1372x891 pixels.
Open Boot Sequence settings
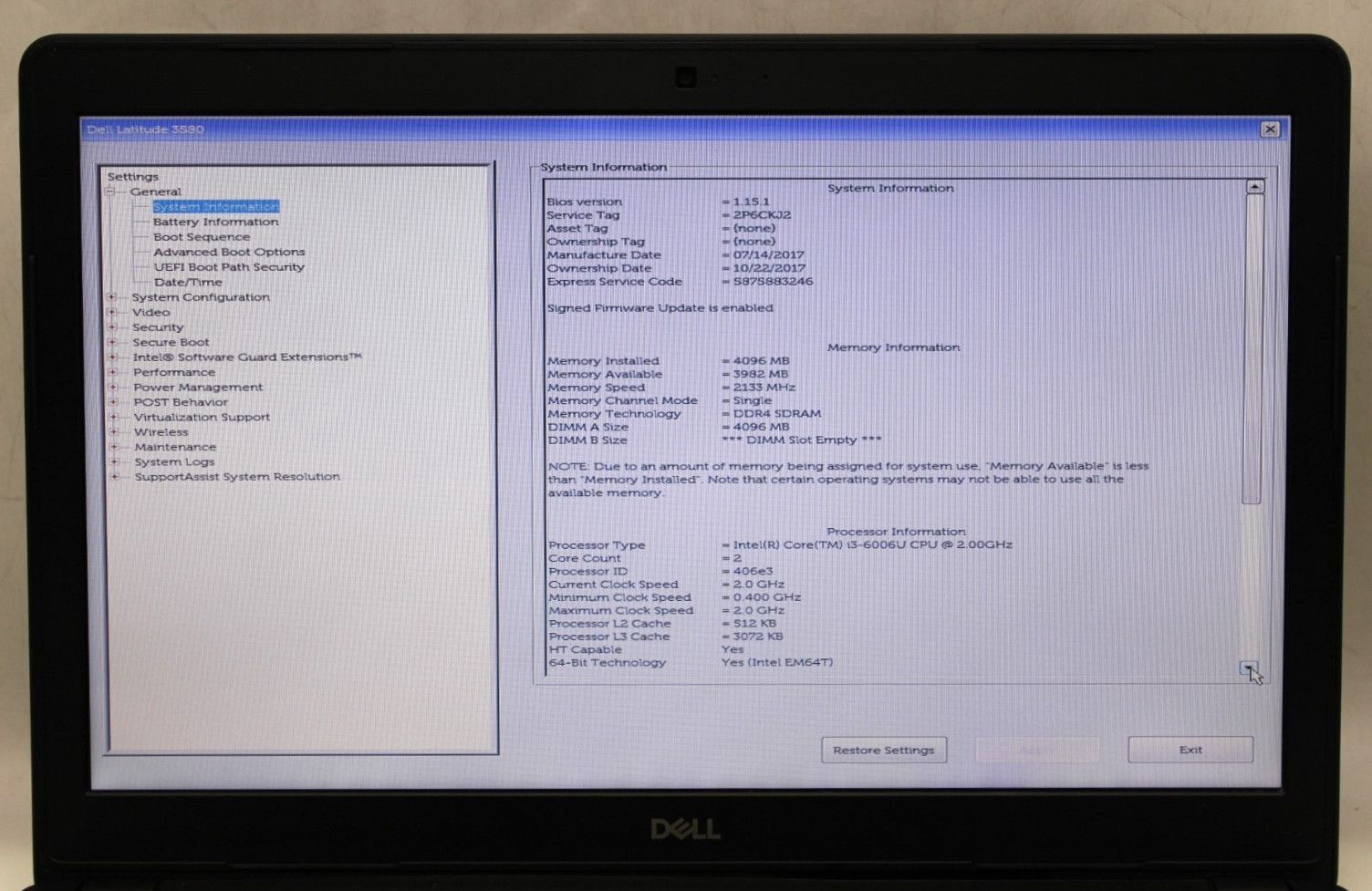[x=202, y=237]
